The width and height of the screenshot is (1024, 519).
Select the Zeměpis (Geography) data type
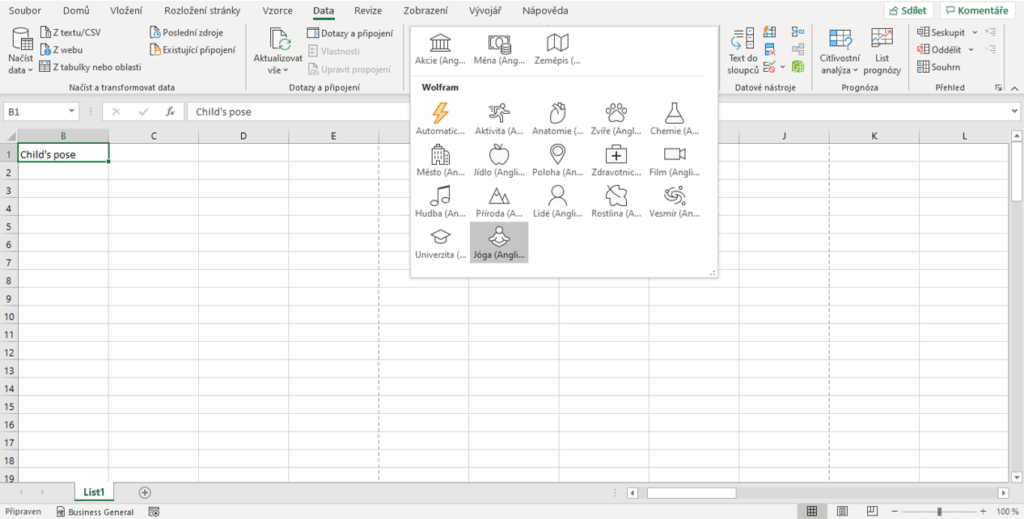tap(557, 50)
